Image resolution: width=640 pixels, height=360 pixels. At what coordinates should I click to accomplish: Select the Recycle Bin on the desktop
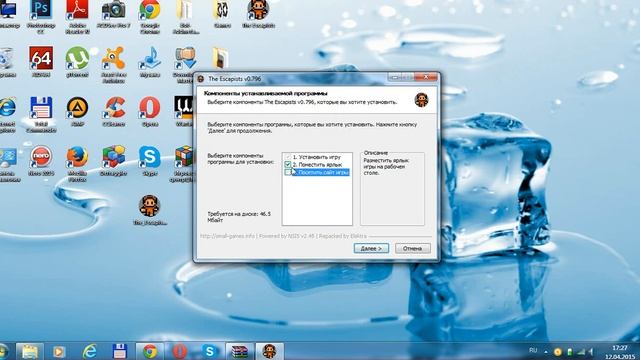(7, 61)
